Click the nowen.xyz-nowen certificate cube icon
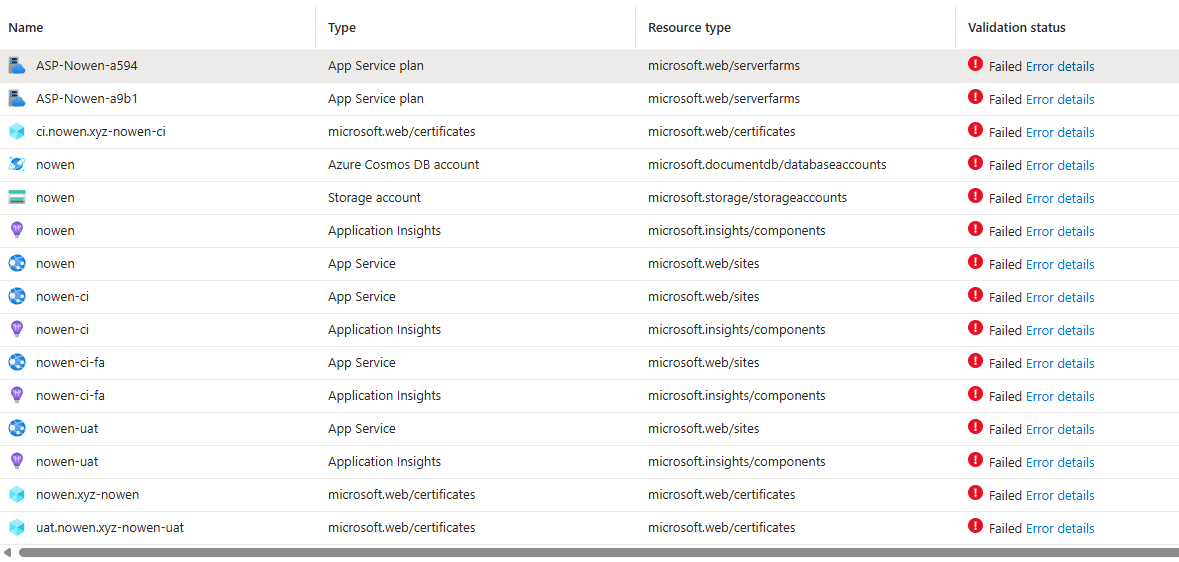Viewport: 1179px width, 562px height. (x=17, y=494)
